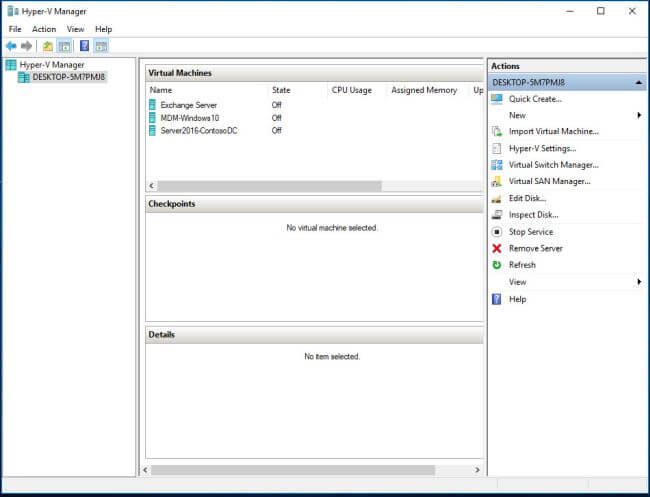
Task: Click the Exchange Server VM icon
Action: click(x=153, y=105)
